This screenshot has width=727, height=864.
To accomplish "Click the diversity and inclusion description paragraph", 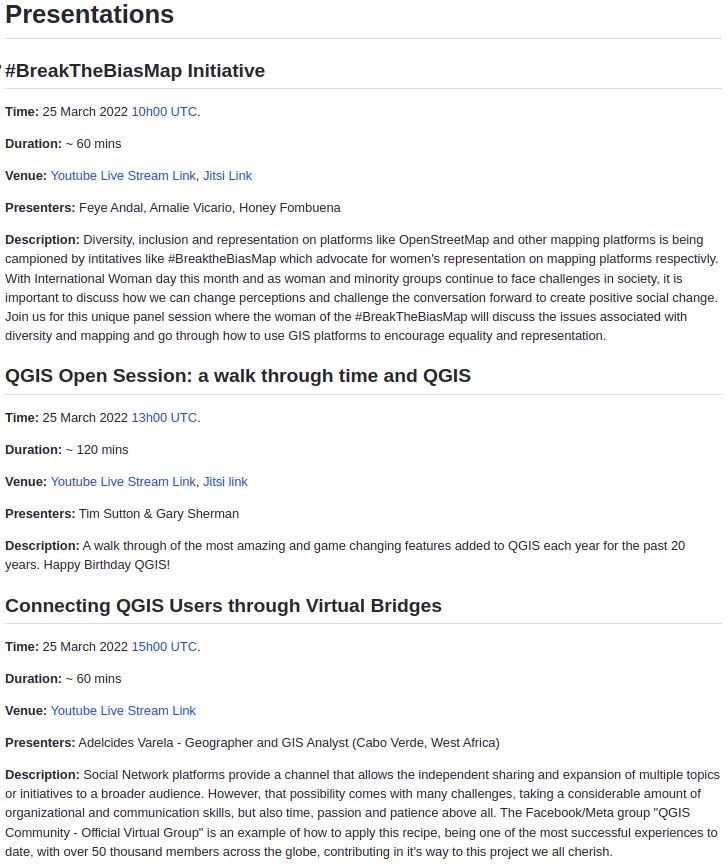I will [360, 288].
